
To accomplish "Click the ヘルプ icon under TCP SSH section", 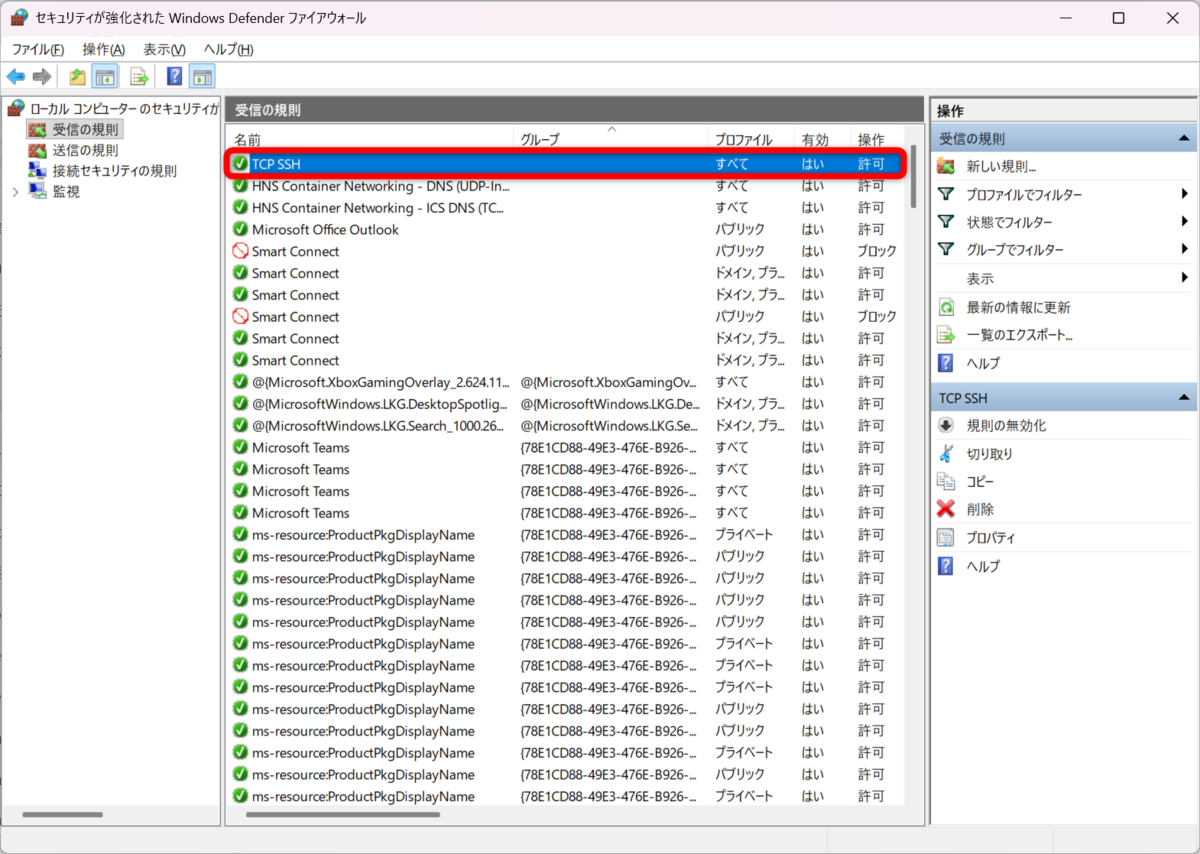I will tap(946, 565).
